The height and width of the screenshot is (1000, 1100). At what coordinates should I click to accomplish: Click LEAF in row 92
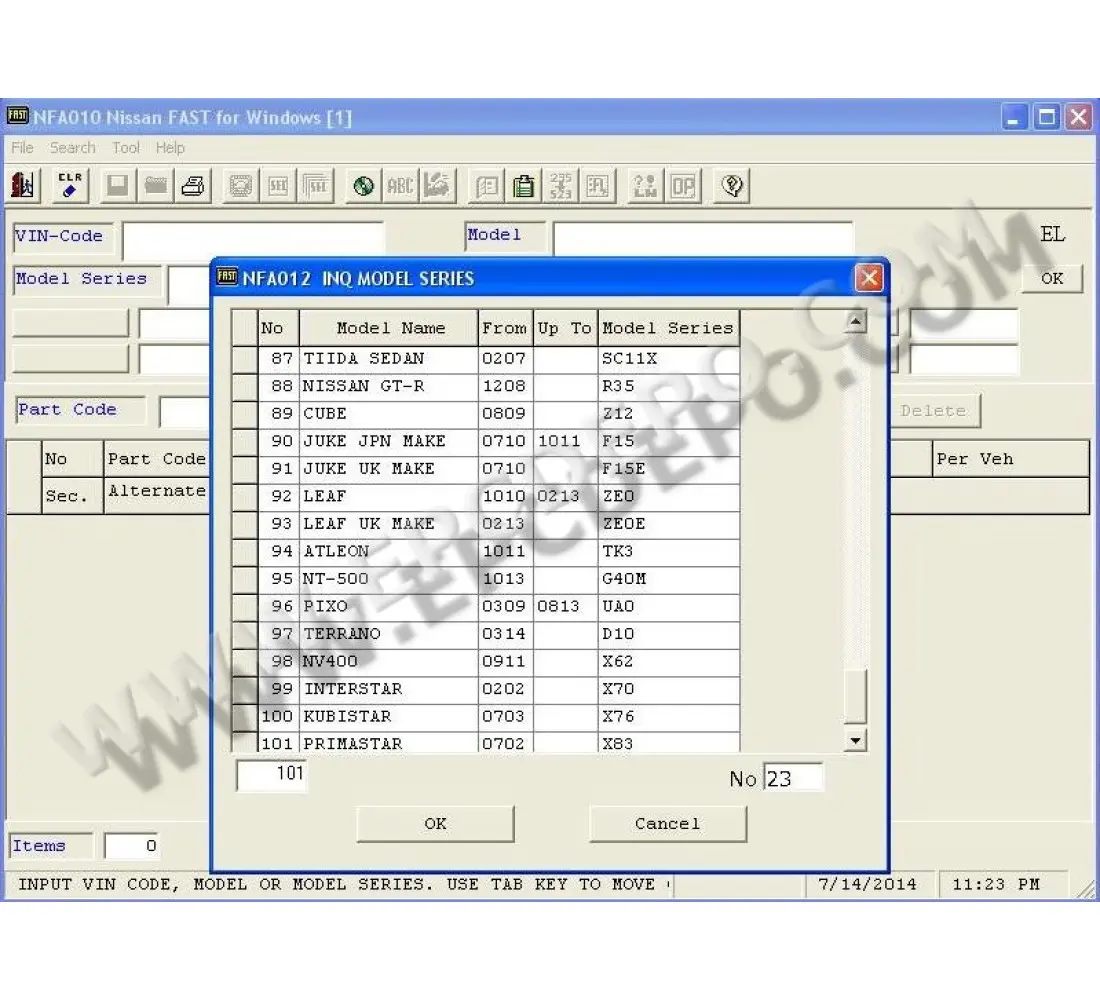[325, 496]
